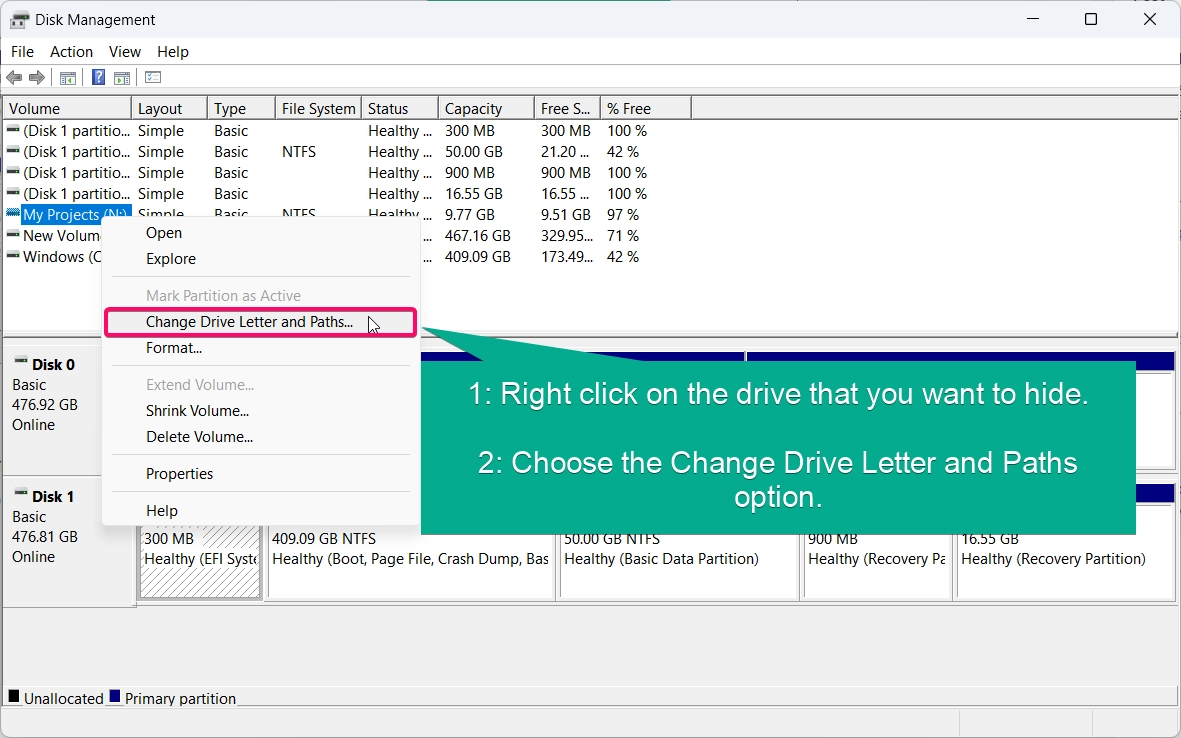1181x738 pixels.
Task: Choose Properties in the context menu
Action: pyautogui.click(x=179, y=474)
